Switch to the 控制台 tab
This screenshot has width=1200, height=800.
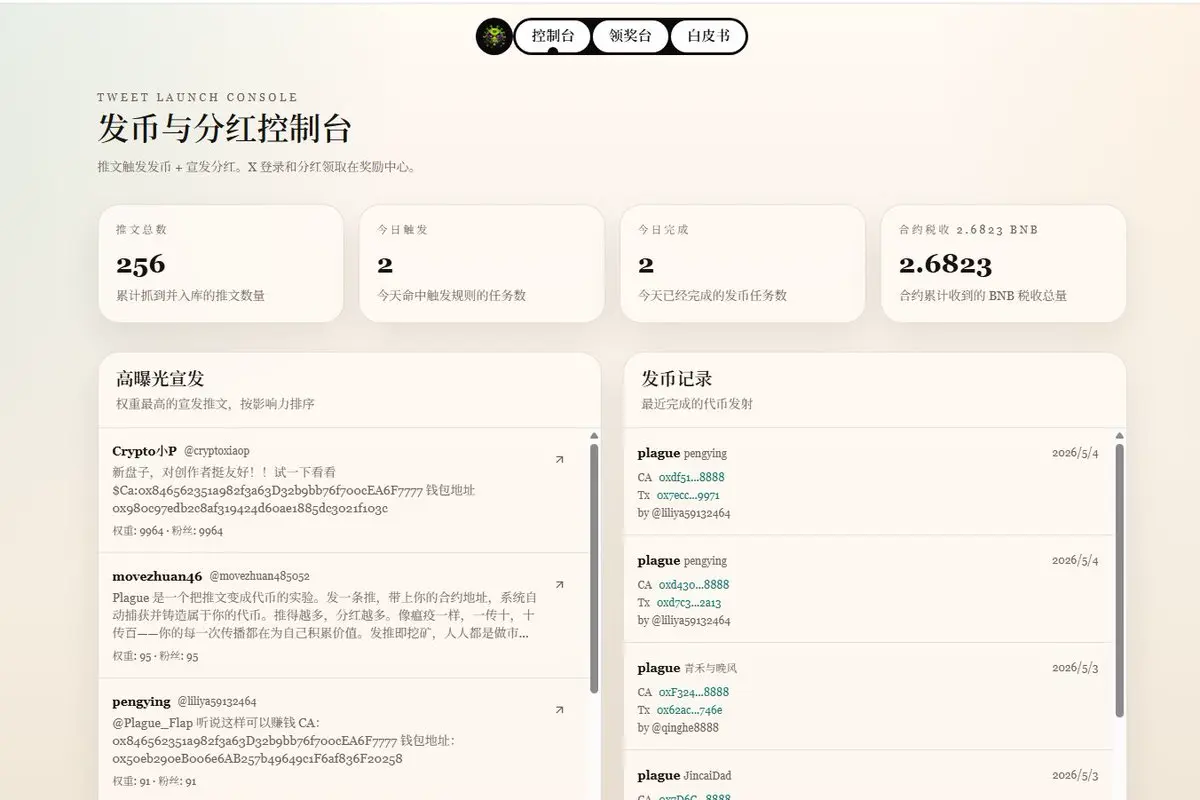(553, 37)
